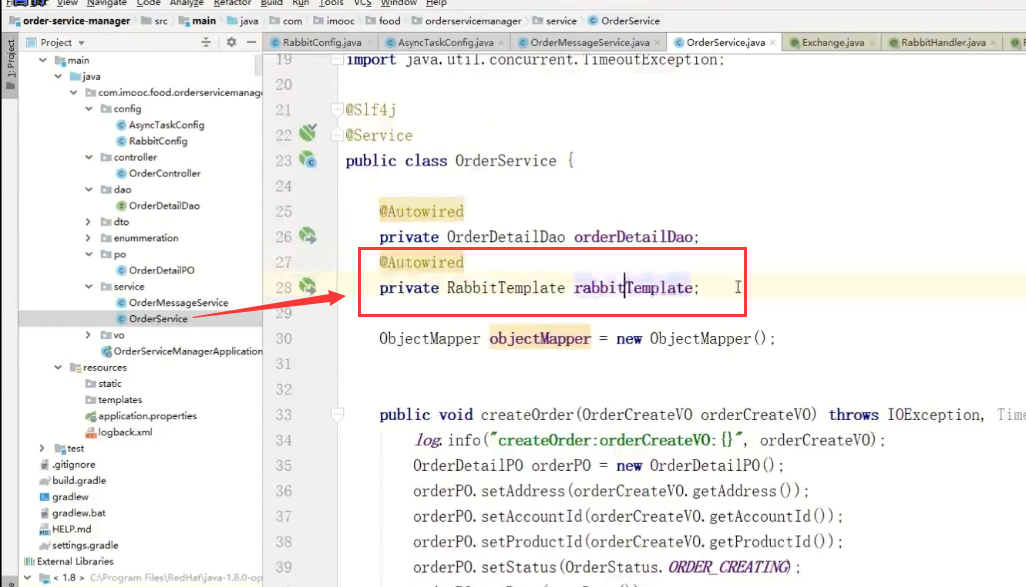Click order-service-manager breadcrumb
The height and width of the screenshot is (587, 1026).
[69, 21]
